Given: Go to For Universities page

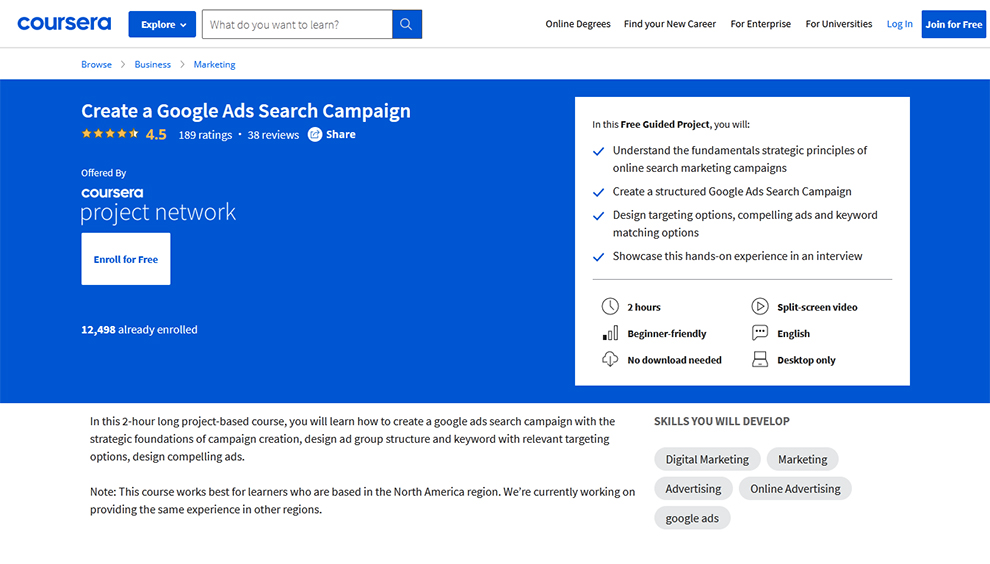Looking at the screenshot, I should click(838, 24).
